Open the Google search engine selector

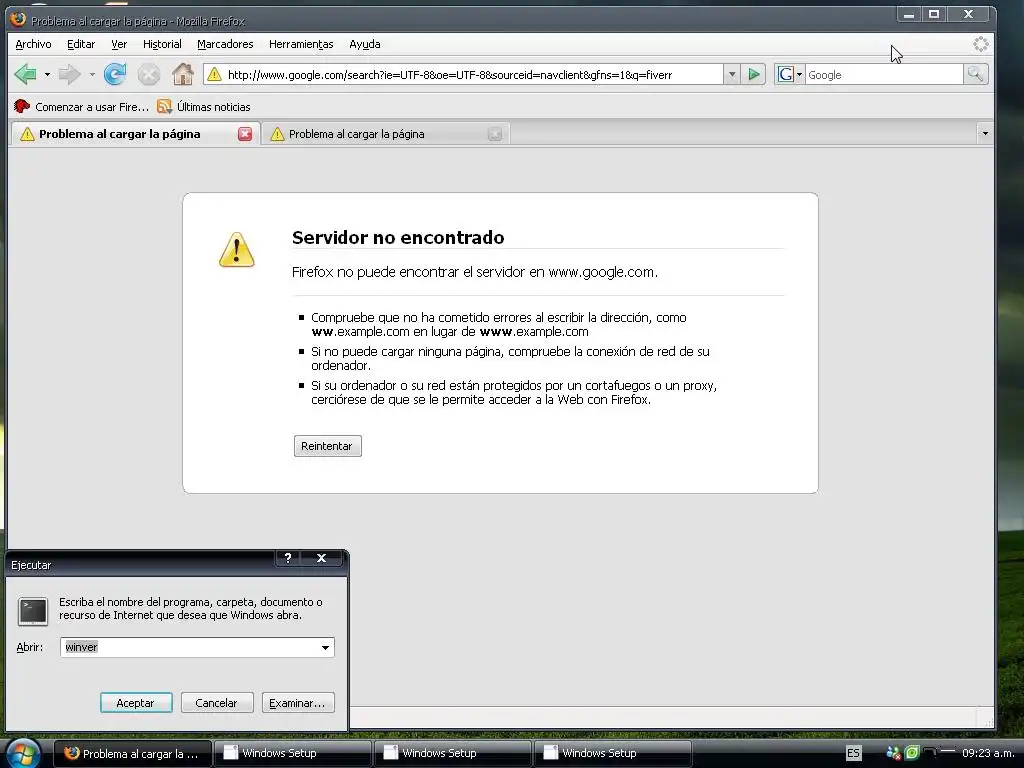coord(790,74)
